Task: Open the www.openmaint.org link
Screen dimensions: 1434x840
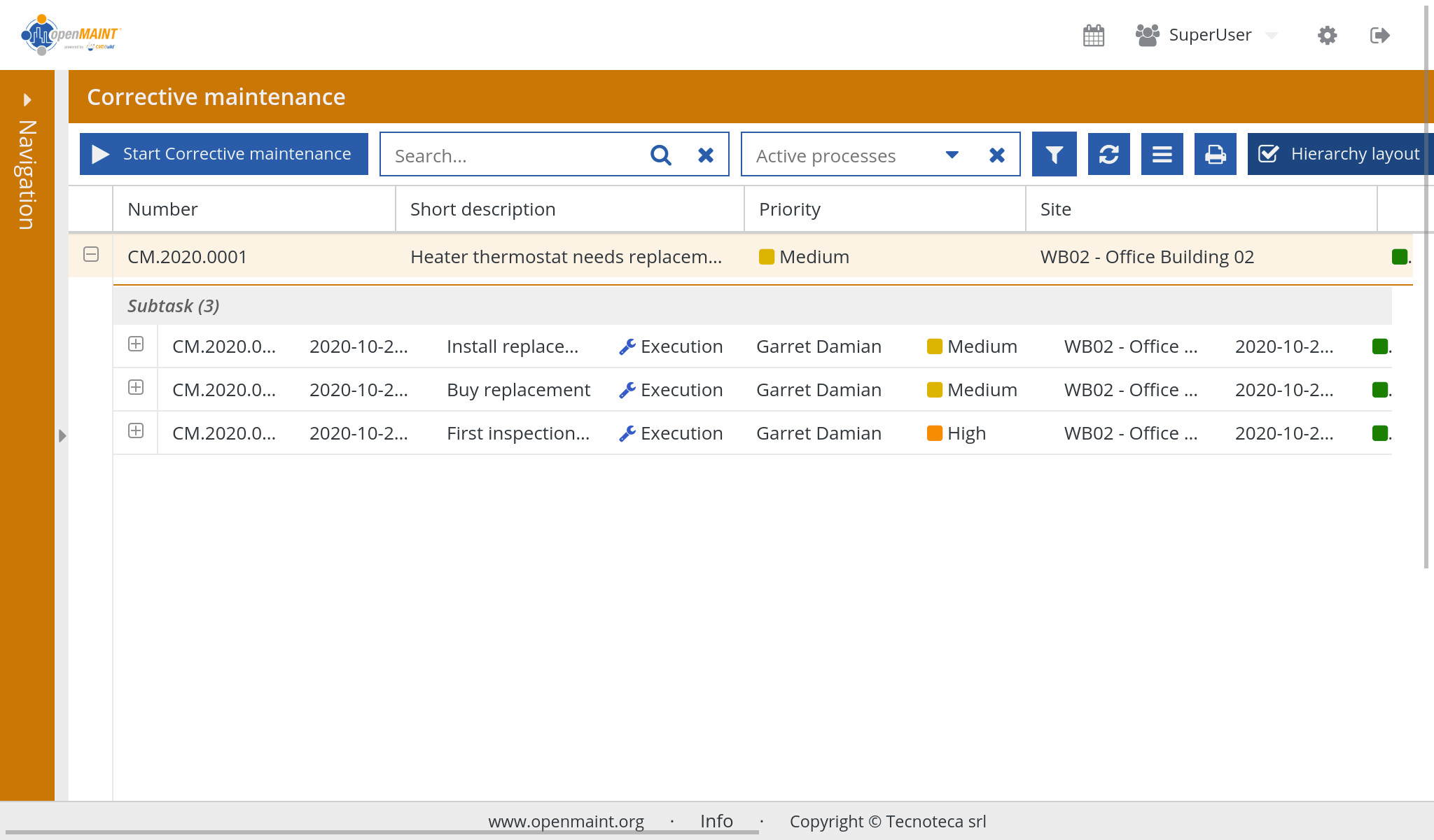Action: [x=566, y=821]
